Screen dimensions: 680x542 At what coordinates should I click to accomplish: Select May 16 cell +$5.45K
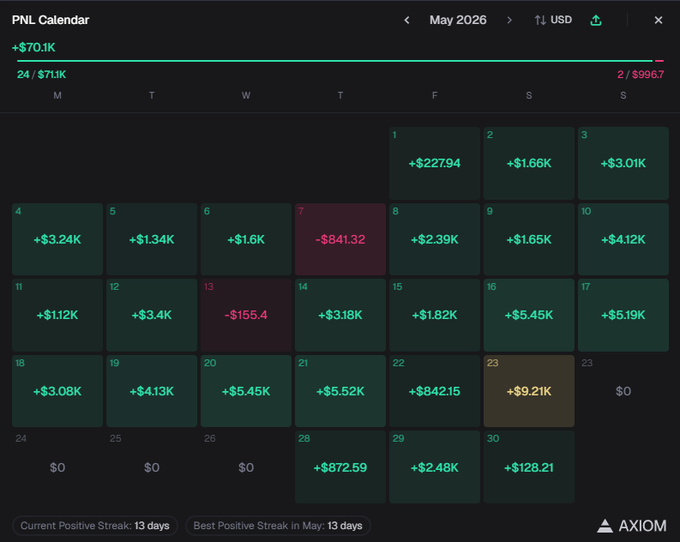(x=529, y=315)
